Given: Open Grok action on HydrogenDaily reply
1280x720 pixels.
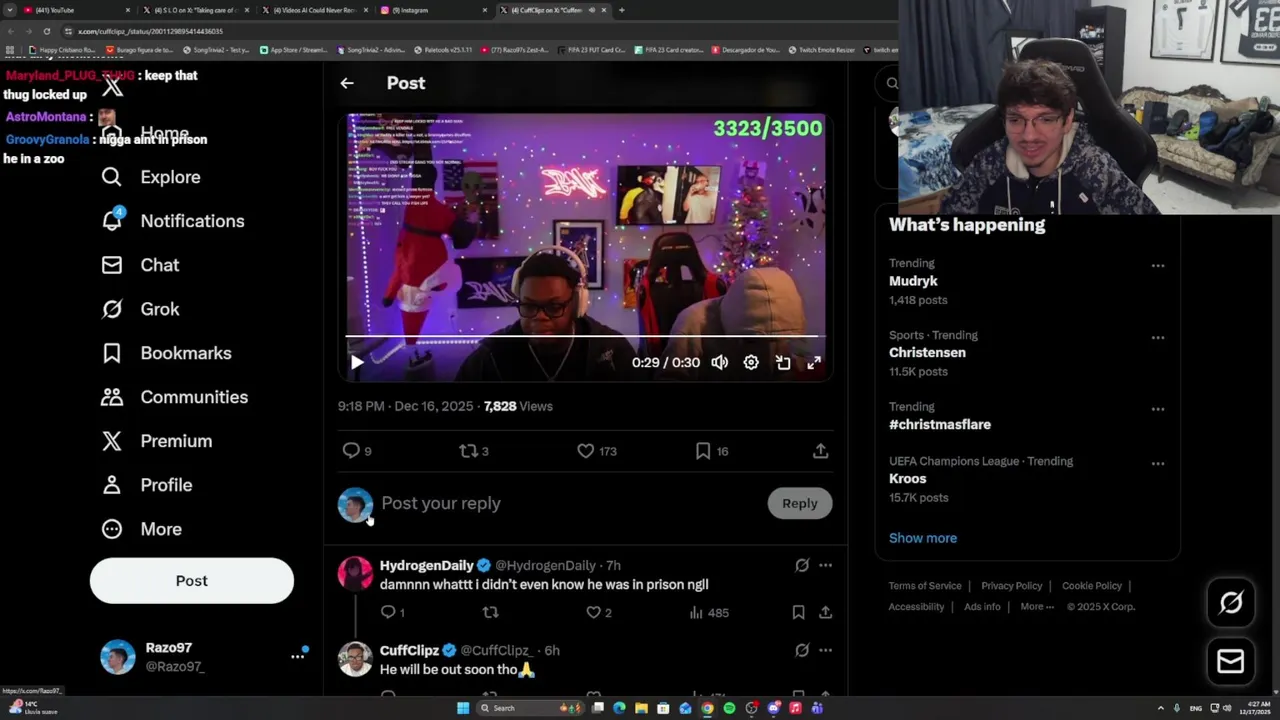Looking at the screenshot, I should pos(802,566).
